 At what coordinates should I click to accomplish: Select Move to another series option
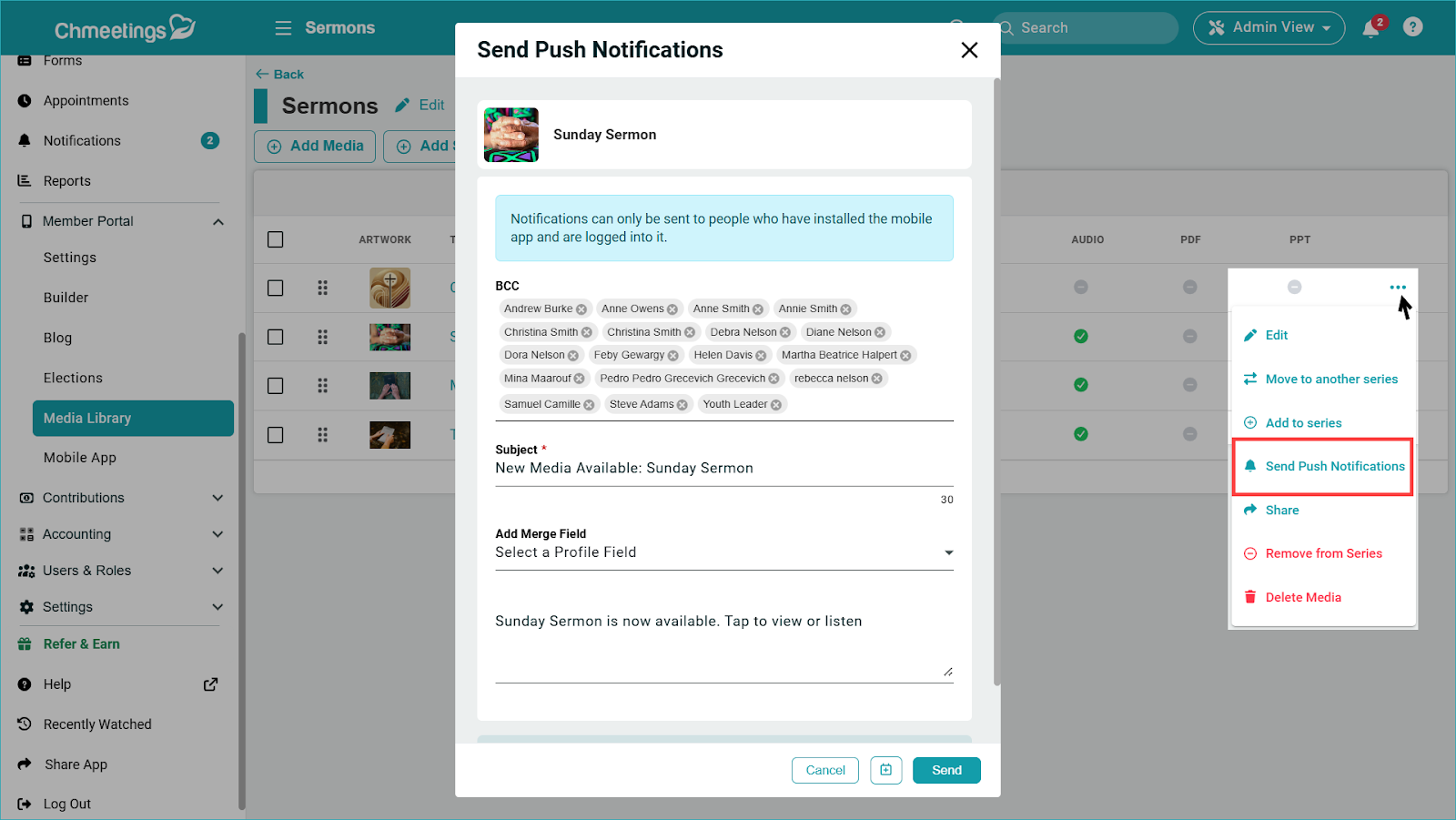[x=1330, y=379]
